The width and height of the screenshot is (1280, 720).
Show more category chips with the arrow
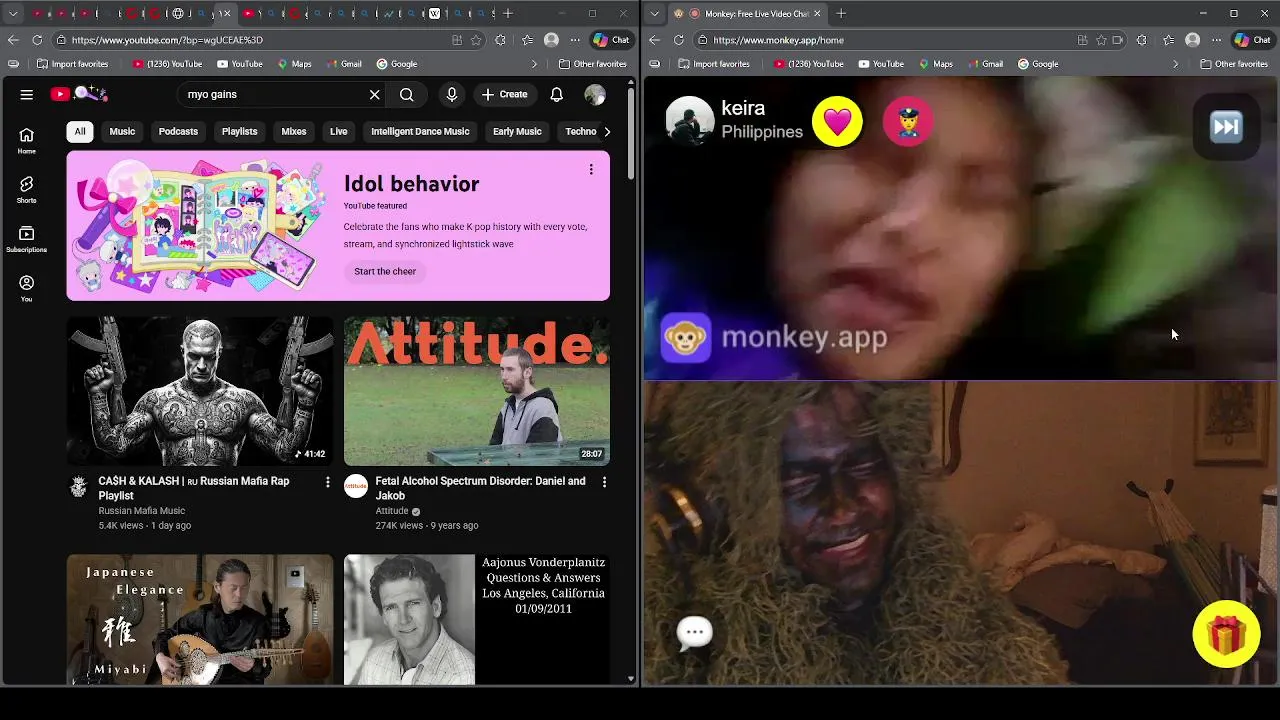click(607, 131)
